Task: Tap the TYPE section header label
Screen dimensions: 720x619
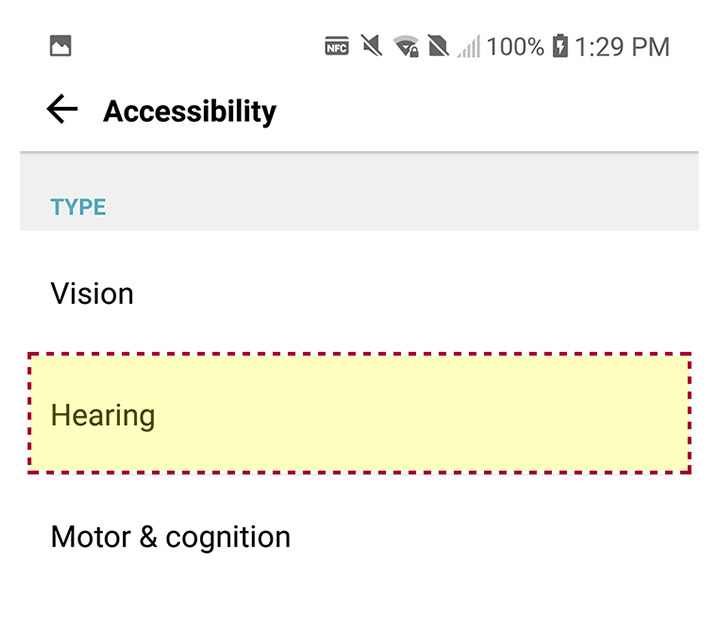Action: pyautogui.click(x=78, y=207)
